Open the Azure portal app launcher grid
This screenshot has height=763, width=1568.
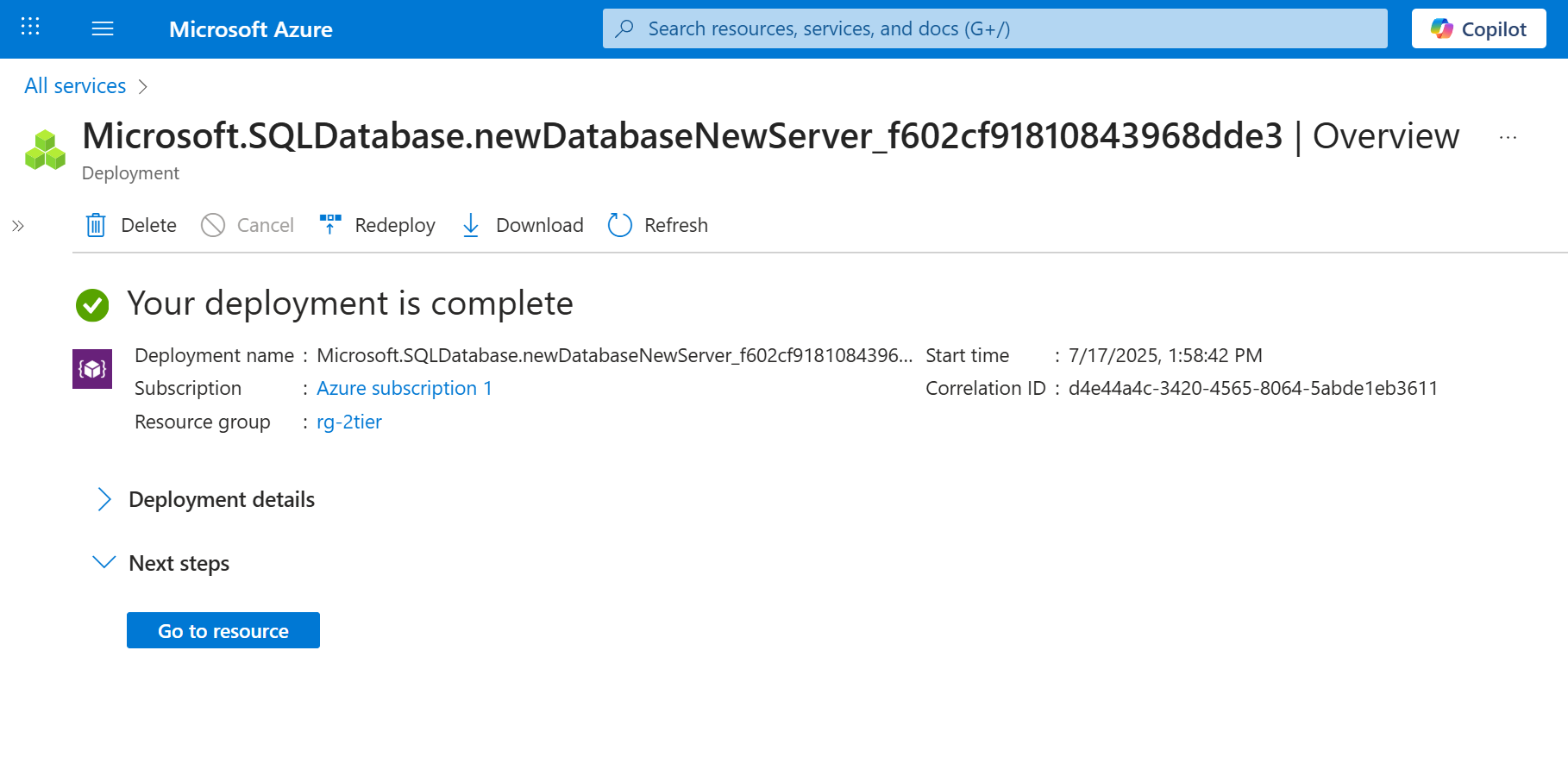point(30,27)
